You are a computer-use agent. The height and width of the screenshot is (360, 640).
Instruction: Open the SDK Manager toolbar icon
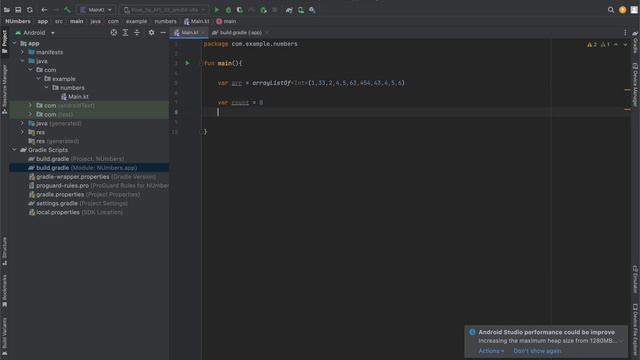tap(312, 10)
